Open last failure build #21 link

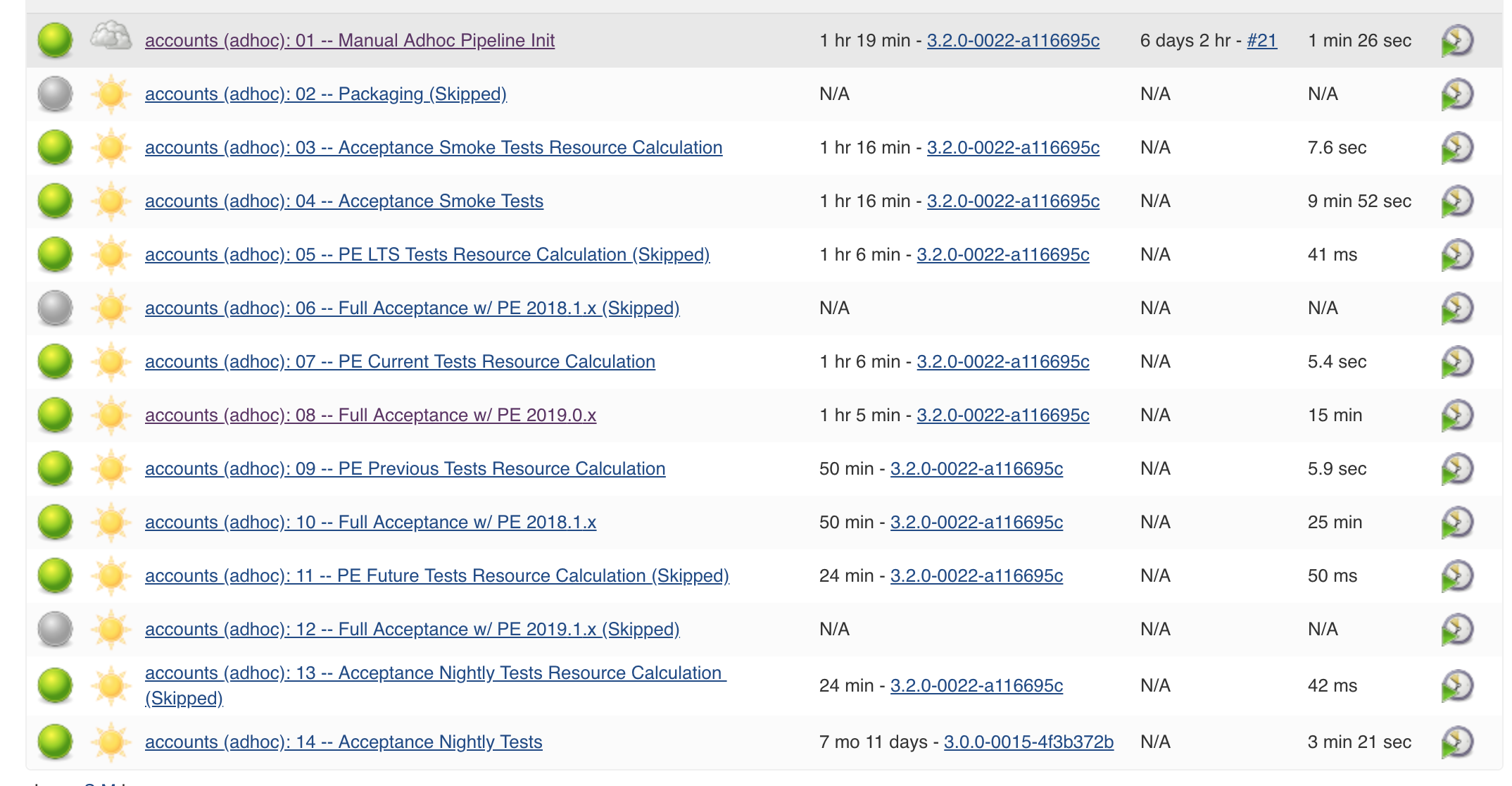[x=1261, y=41]
